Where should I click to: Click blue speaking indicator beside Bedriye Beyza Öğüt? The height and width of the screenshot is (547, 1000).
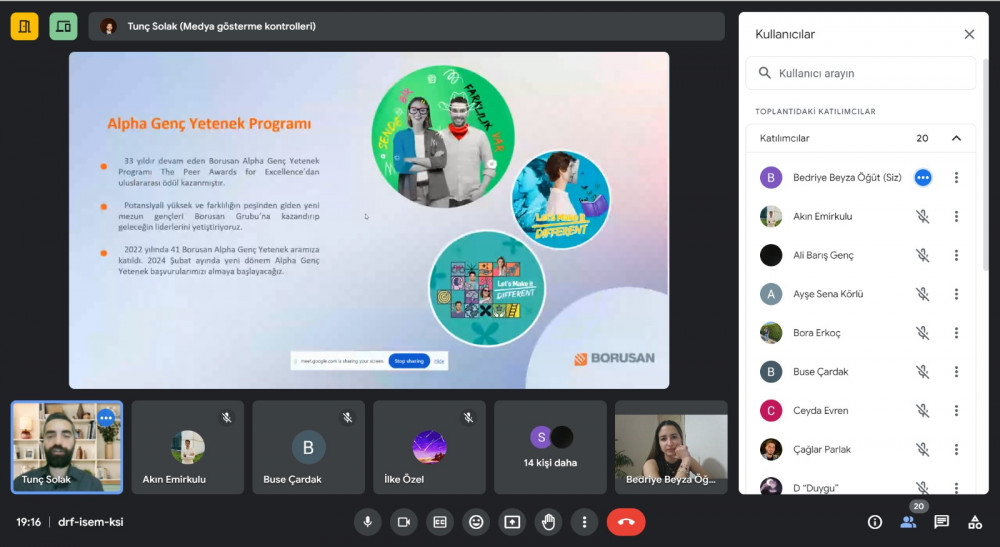click(x=922, y=178)
